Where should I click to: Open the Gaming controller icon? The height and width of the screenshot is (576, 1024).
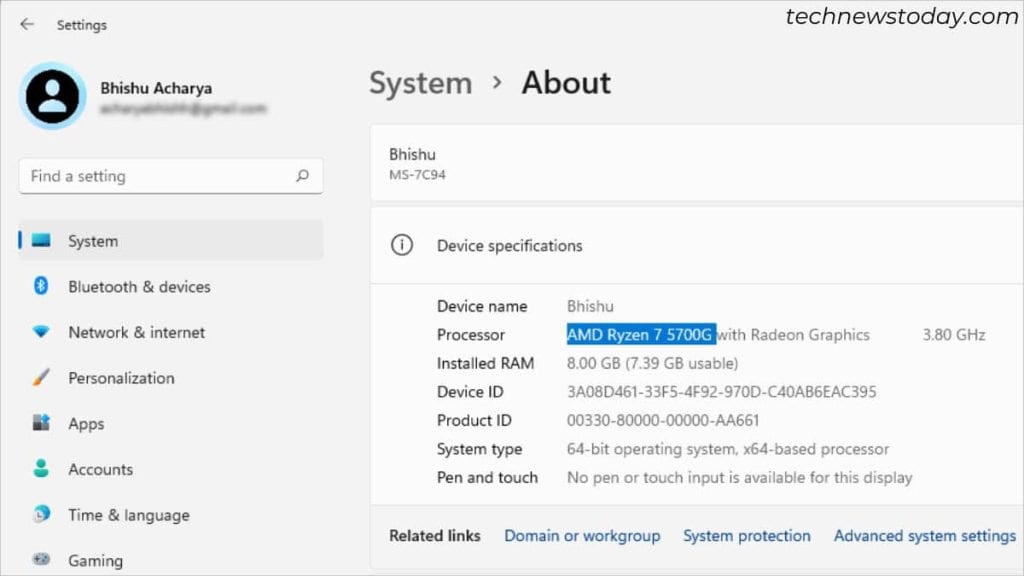(x=40, y=560)
